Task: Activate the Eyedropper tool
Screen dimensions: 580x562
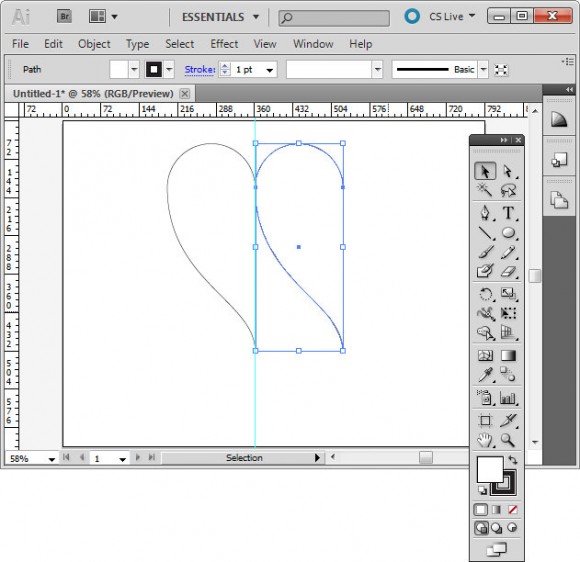Action: 485,374
